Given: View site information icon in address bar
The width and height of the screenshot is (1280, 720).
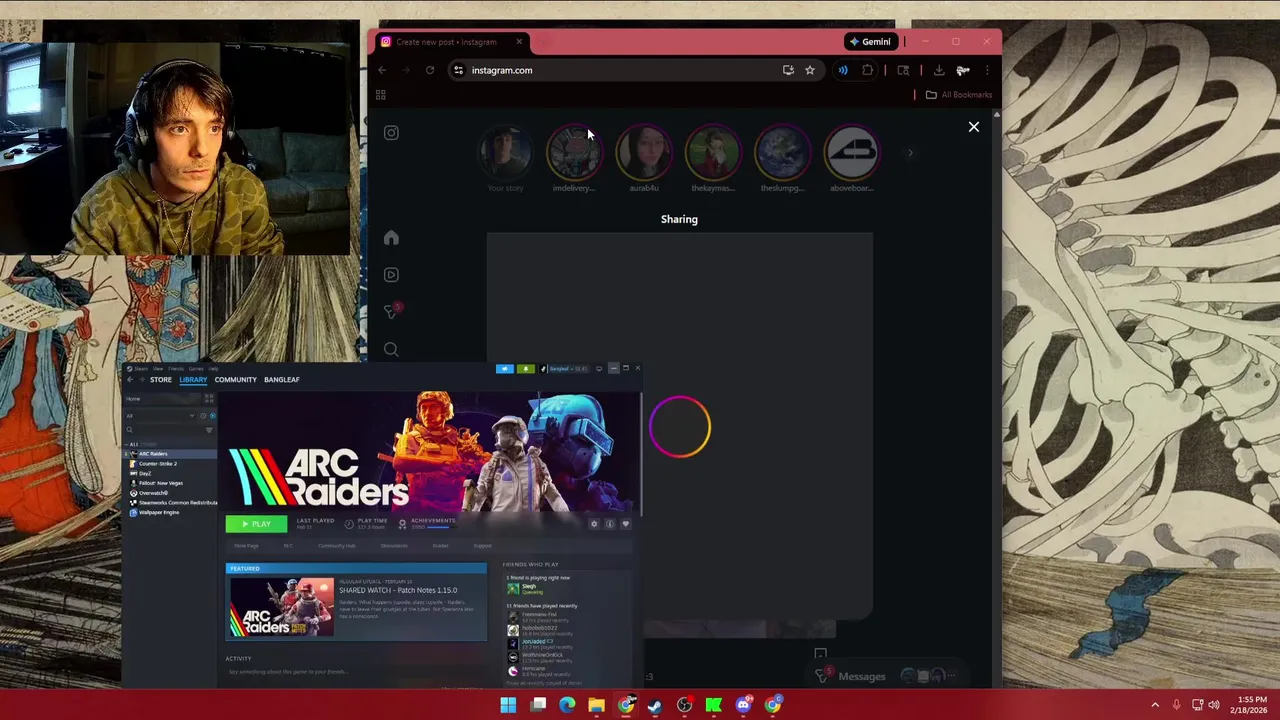Looking at the screenshot, I should (x=458, y=70).
